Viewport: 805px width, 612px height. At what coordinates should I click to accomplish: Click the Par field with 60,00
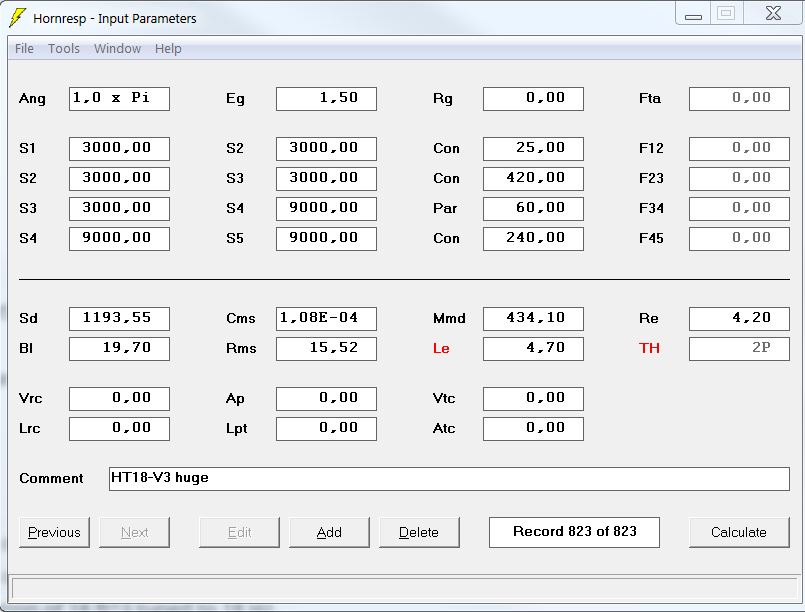[x=533, y=208]
